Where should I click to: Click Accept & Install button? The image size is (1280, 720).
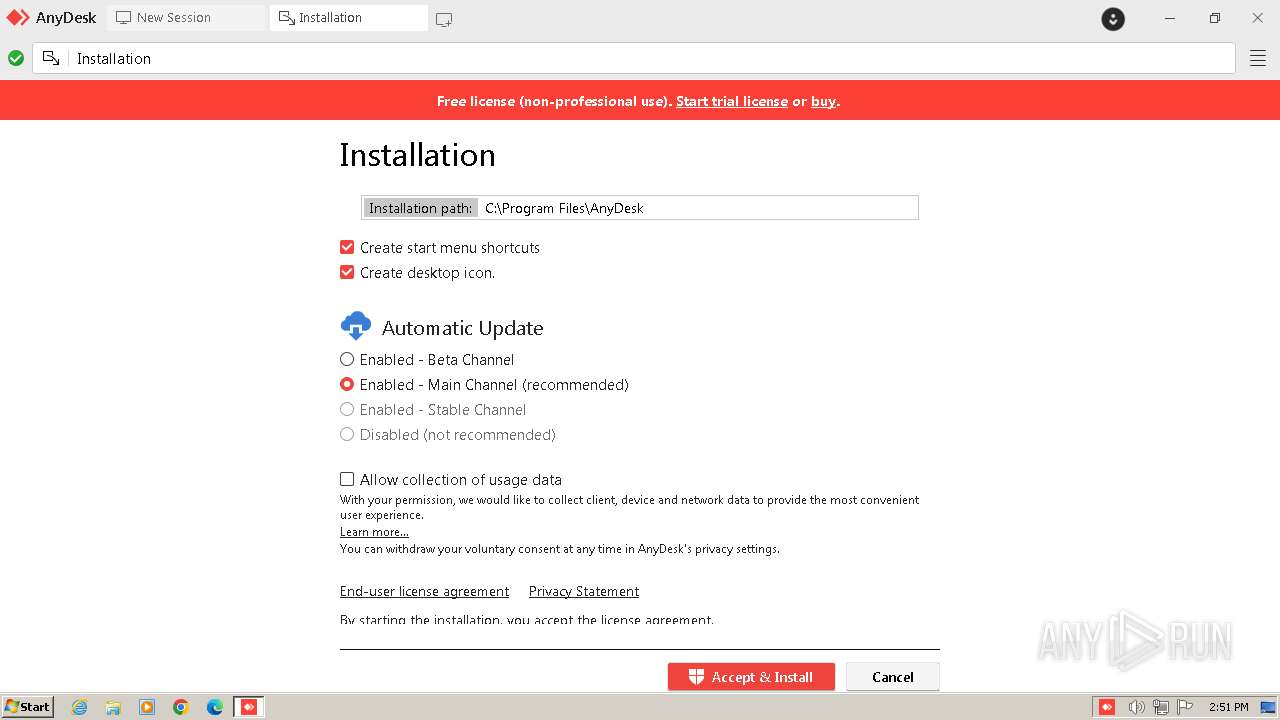(x=751, y=677)
